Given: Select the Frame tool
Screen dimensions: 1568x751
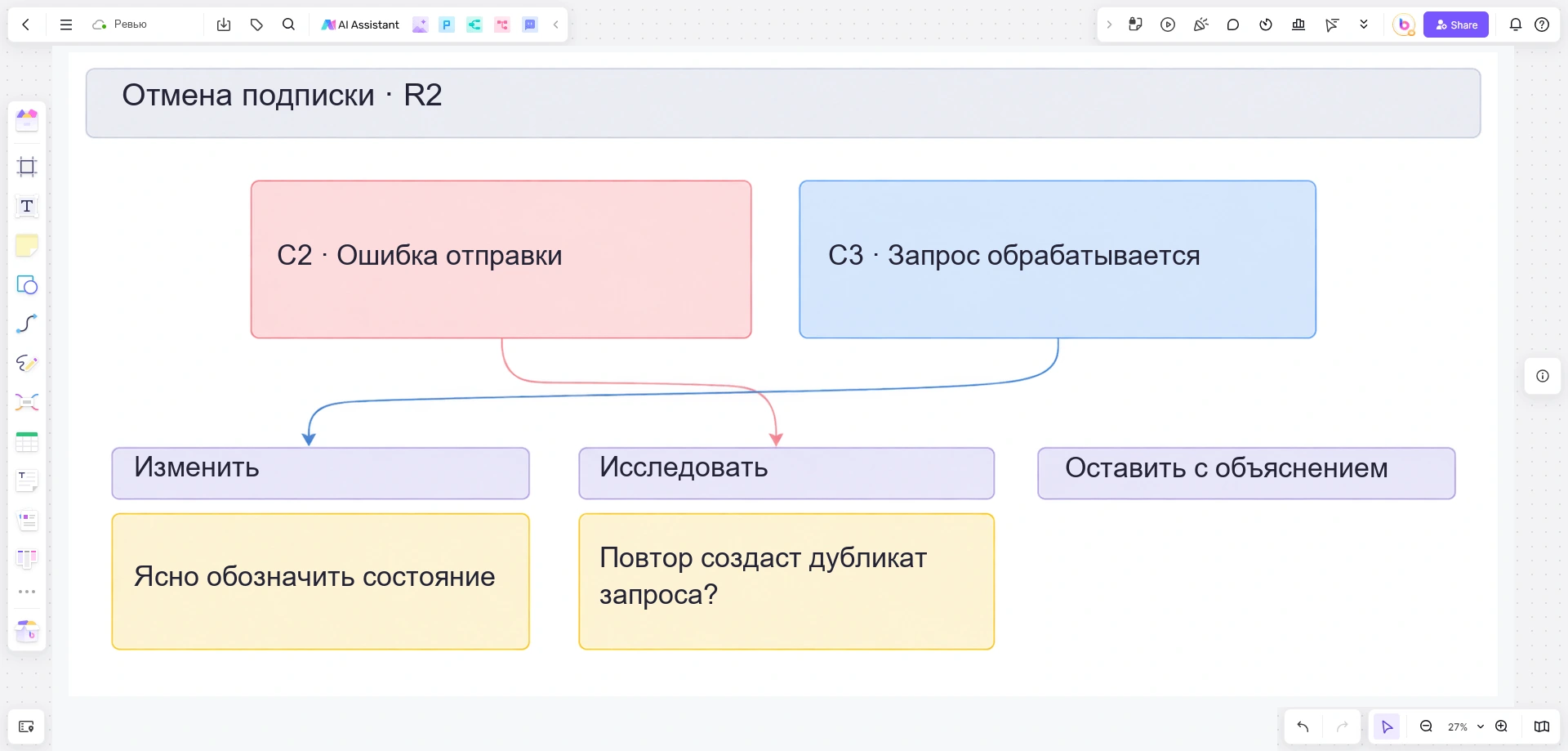Looking at the screenshot, I should tap(27, 167).
